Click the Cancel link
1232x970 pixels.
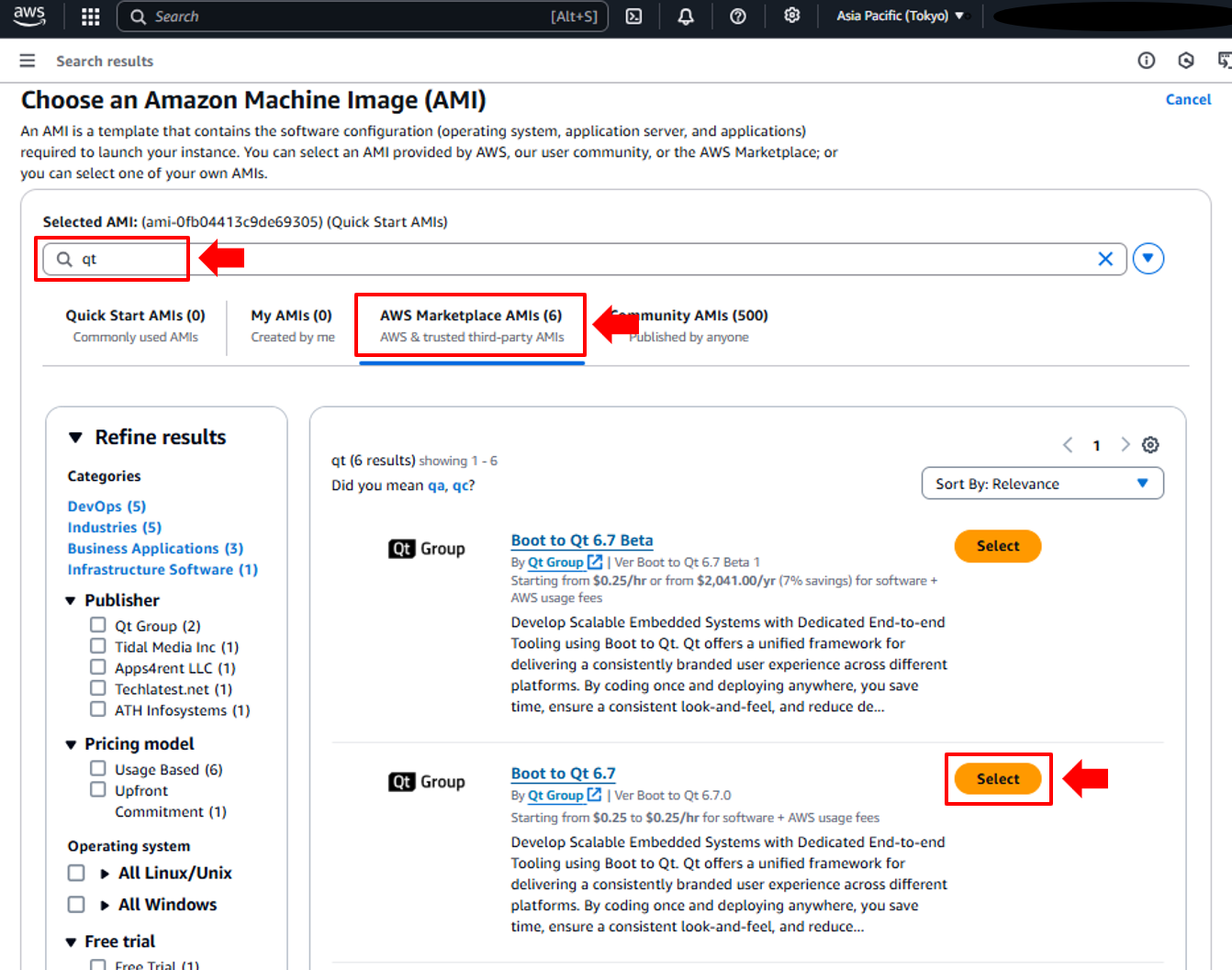1188,99
